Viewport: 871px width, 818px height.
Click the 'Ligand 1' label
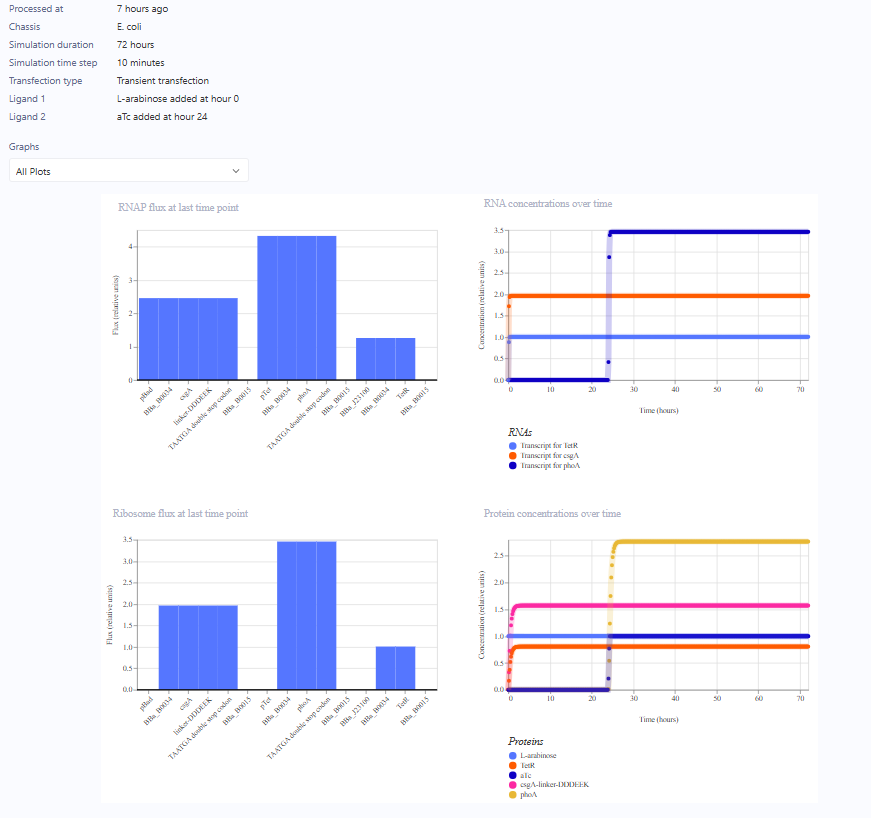(x=27, y=99)
